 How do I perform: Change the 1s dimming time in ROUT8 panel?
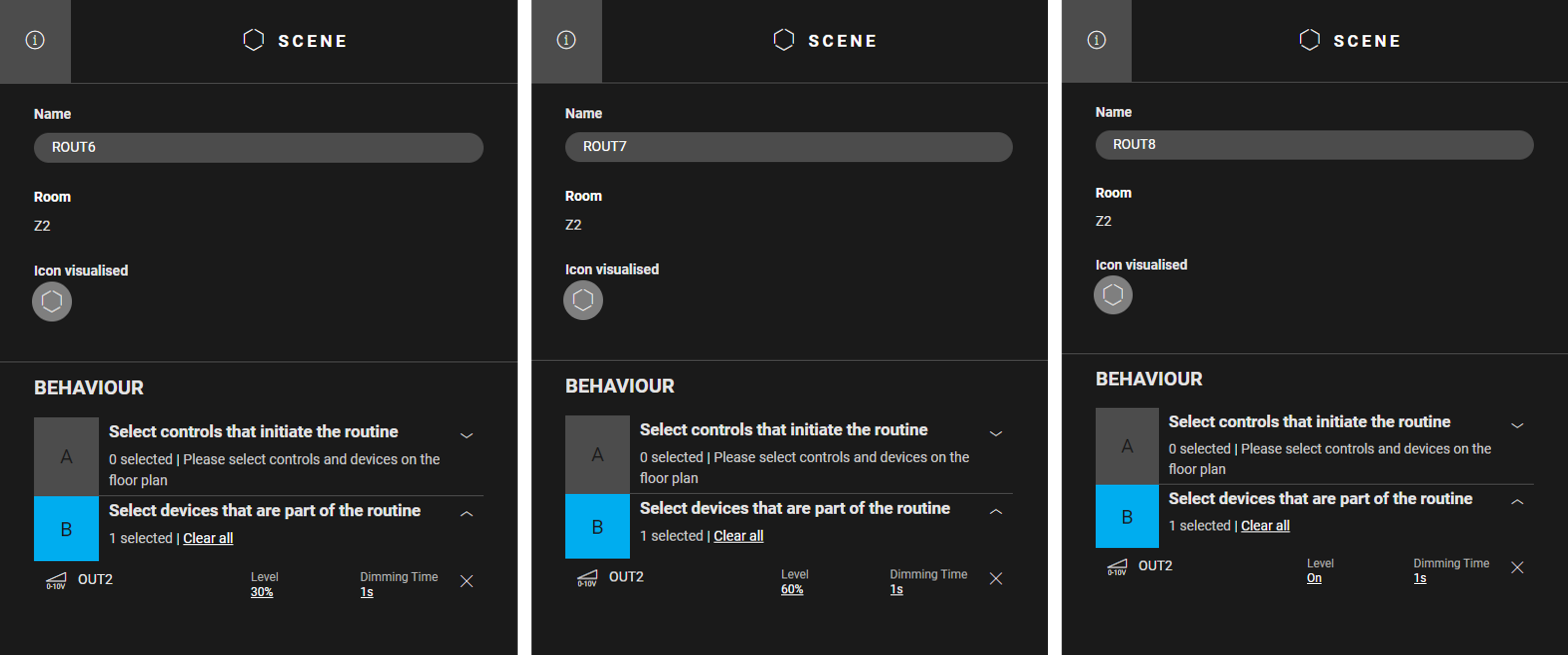click(1420, 578)
